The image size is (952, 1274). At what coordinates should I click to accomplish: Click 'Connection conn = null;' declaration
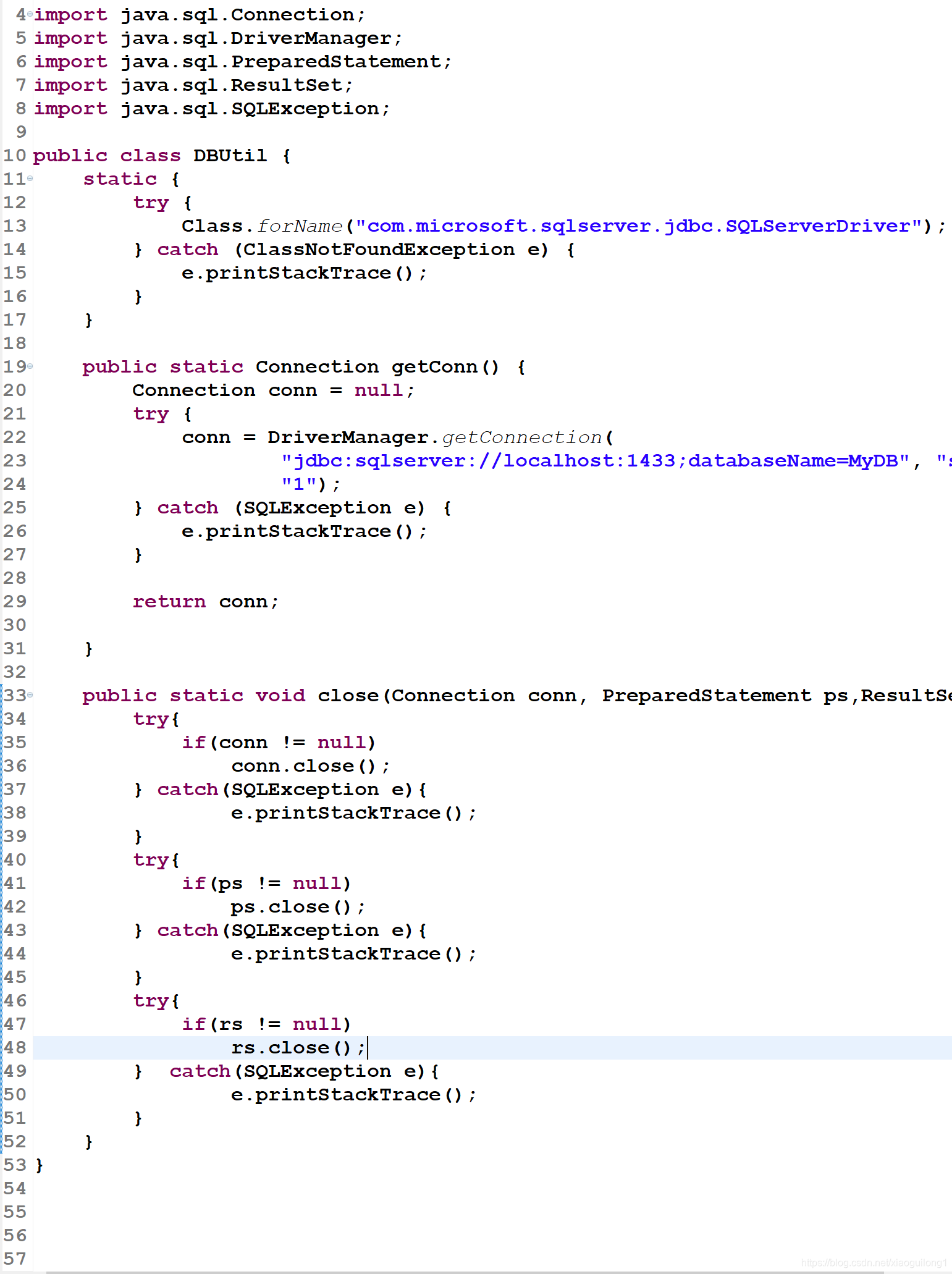273,390
